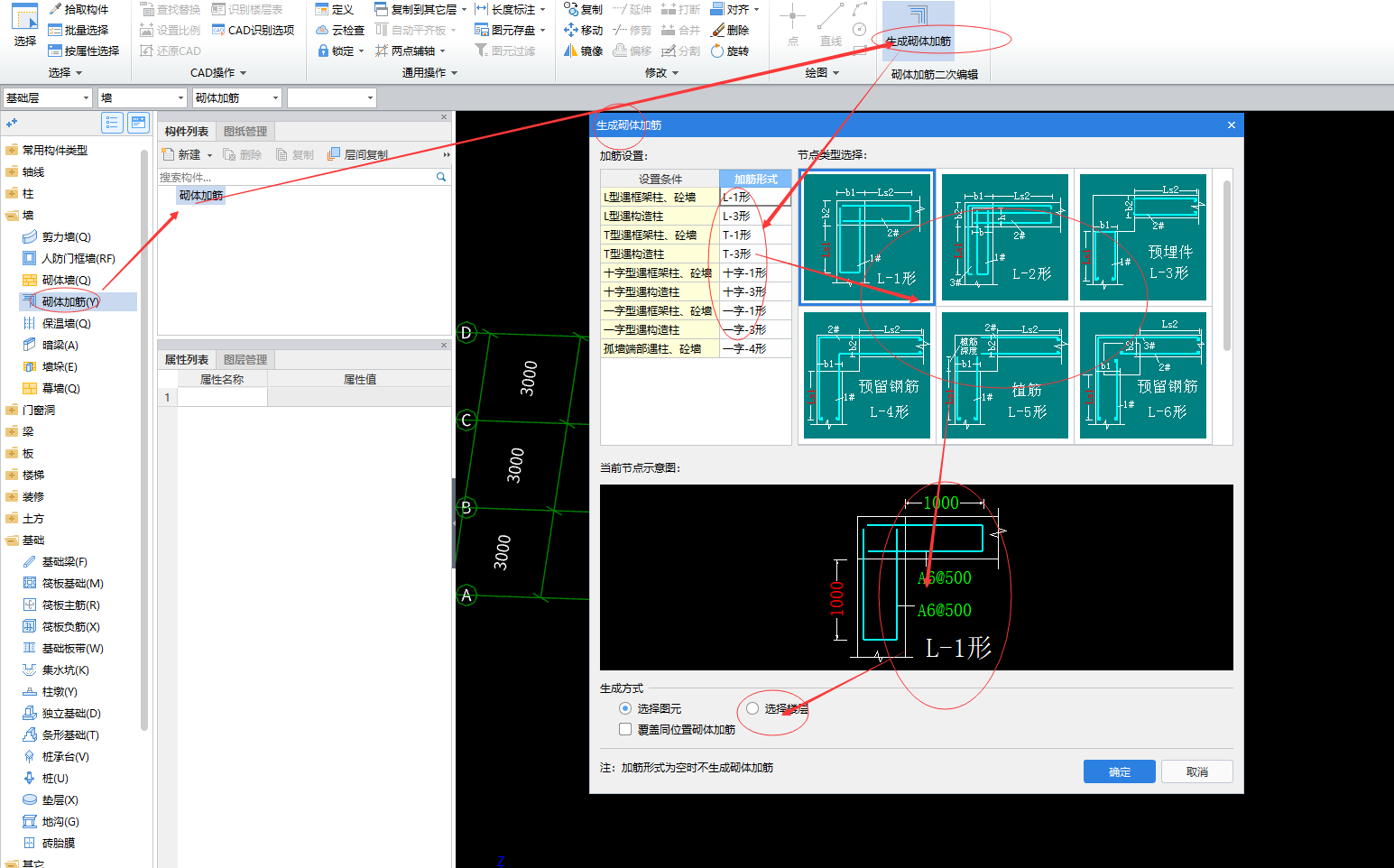Open the empty fourth toolbar dropdown
Screen dimensions: 1394x868
(332, 97)
